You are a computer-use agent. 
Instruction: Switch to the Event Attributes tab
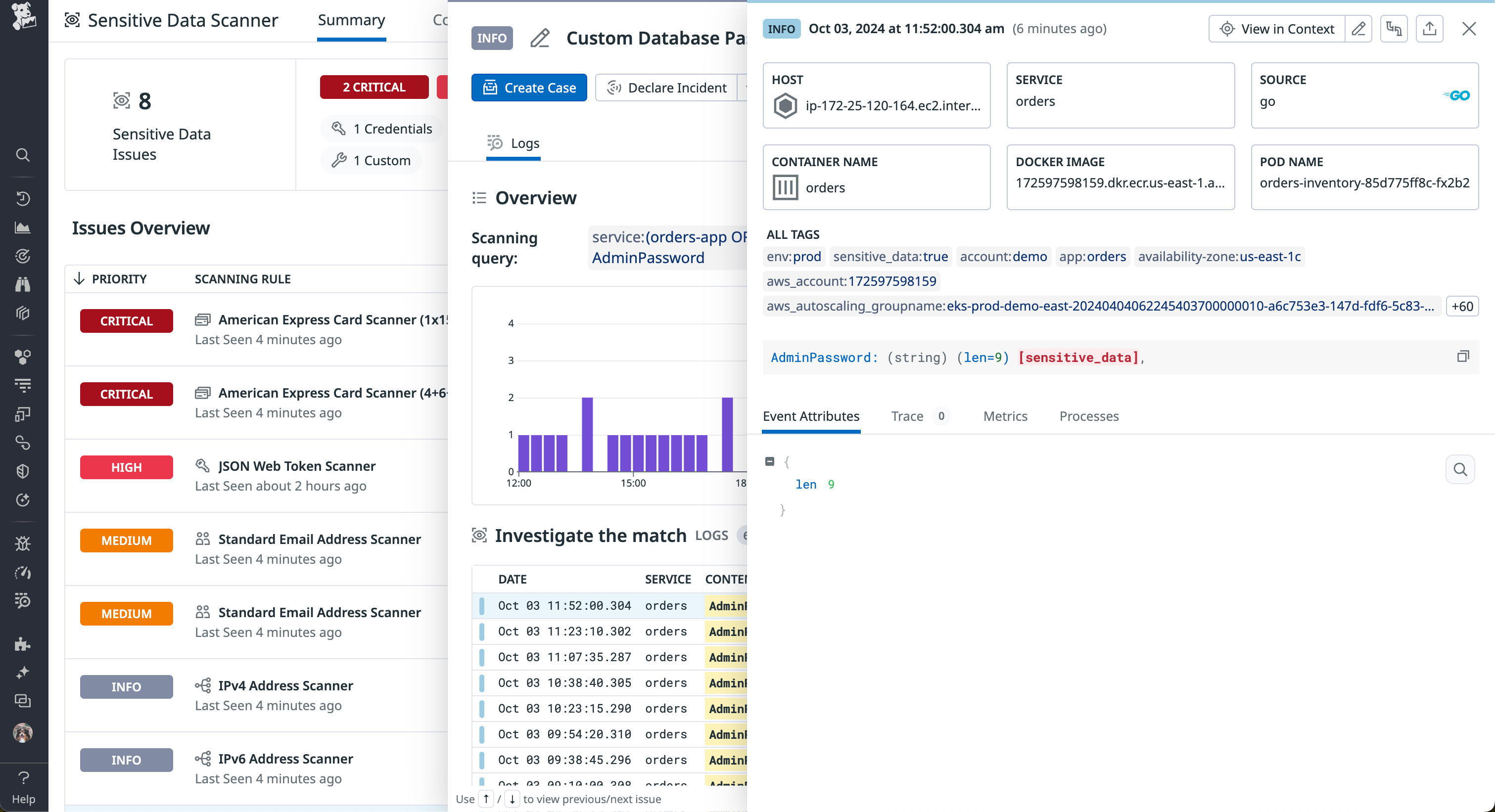(811, 416)
